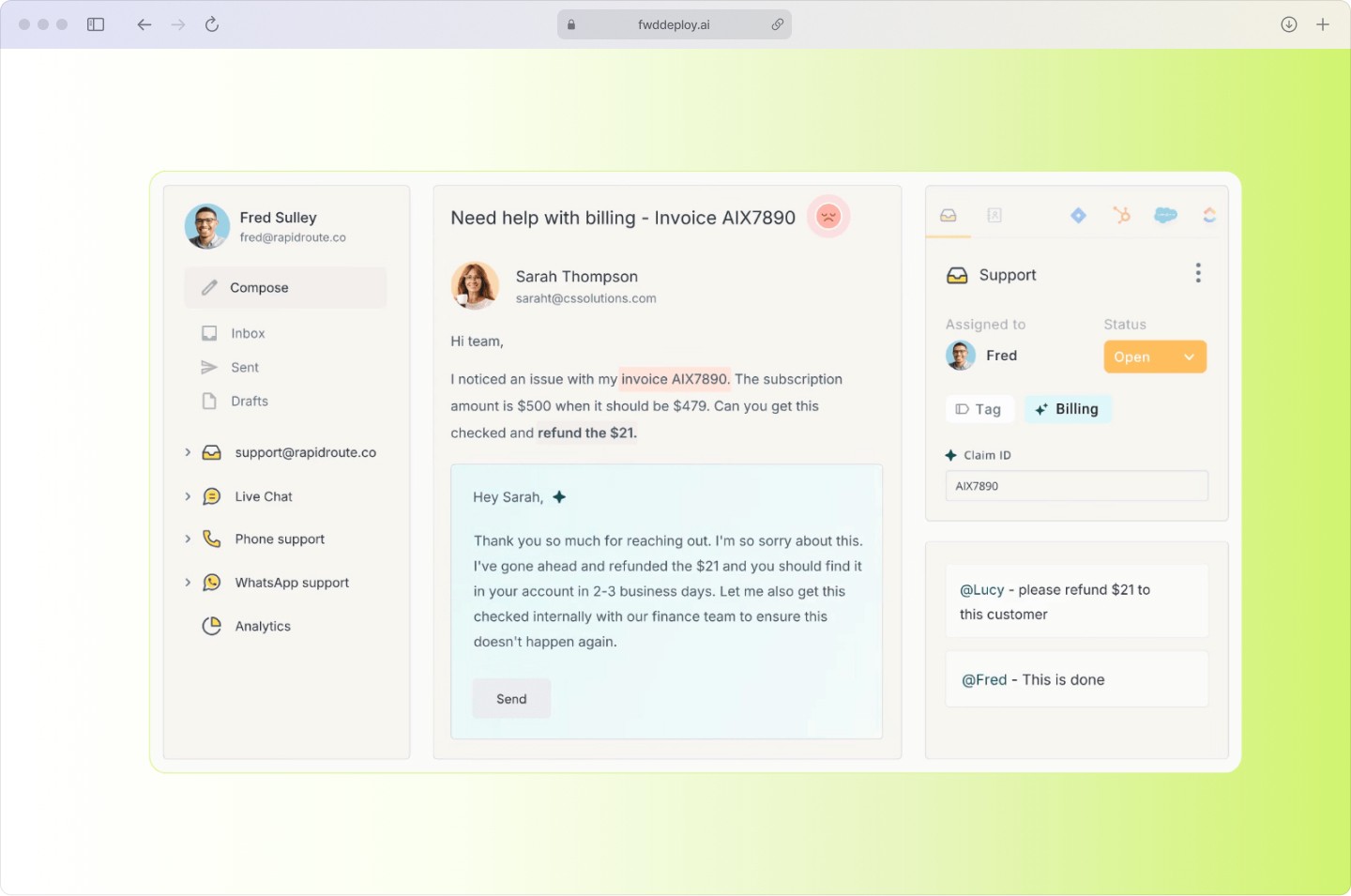The height and width of the screenshot is (896, 1351).
Task: Select the support@rapidroute.co inbox
Action: (x=305, y=452)
